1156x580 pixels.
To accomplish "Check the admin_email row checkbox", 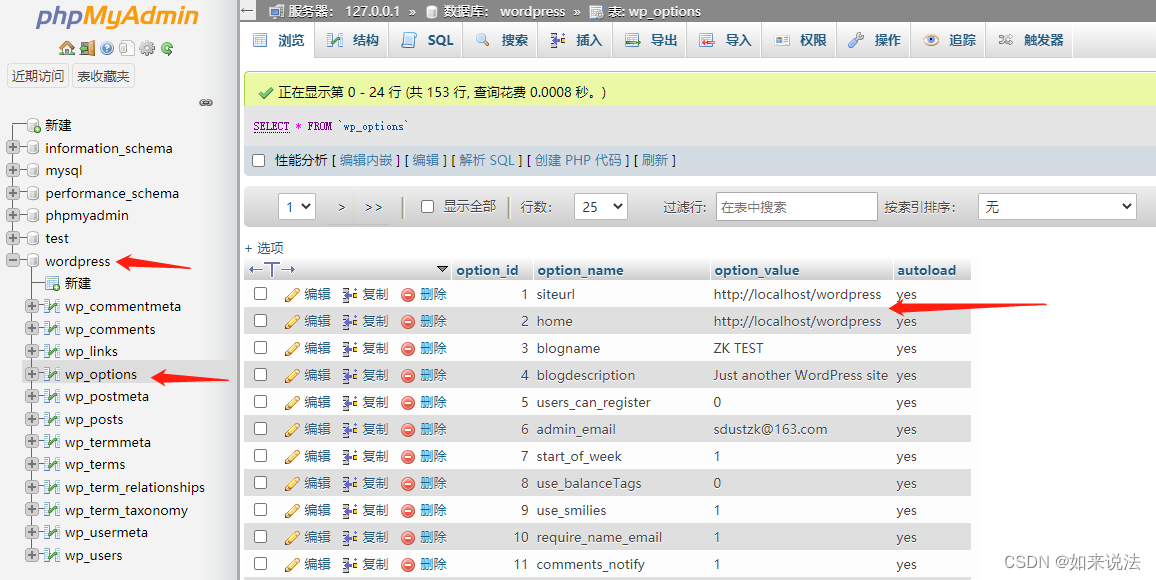I will [260, 429].
